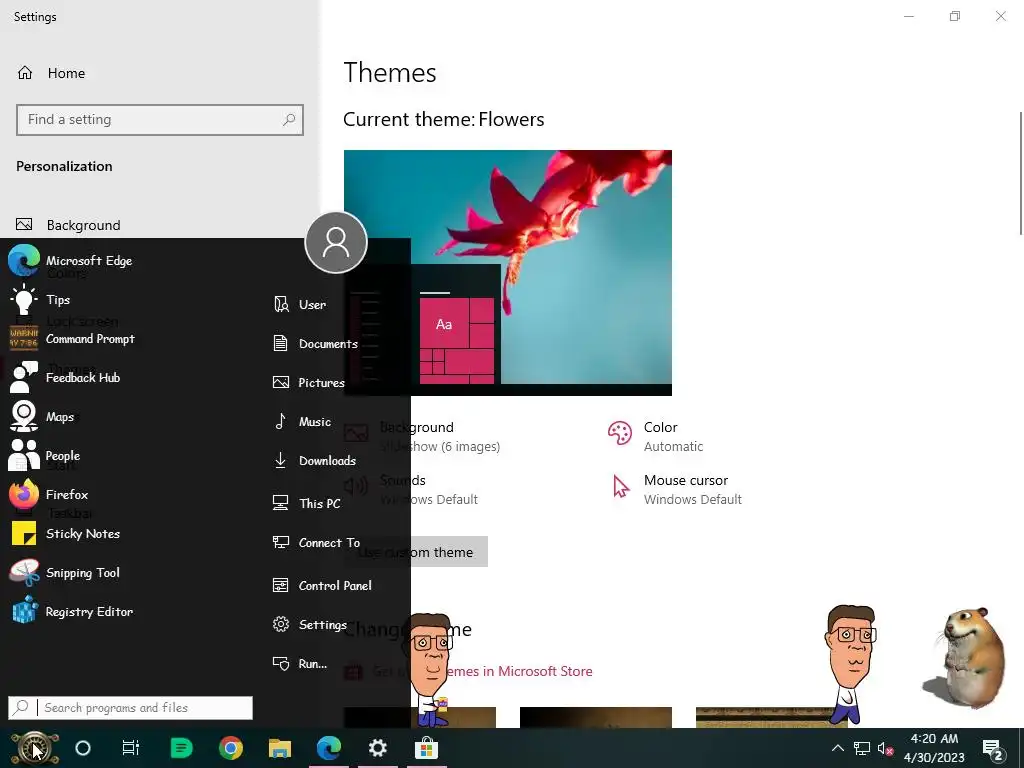Launch the Tips app in start menu

40,300
